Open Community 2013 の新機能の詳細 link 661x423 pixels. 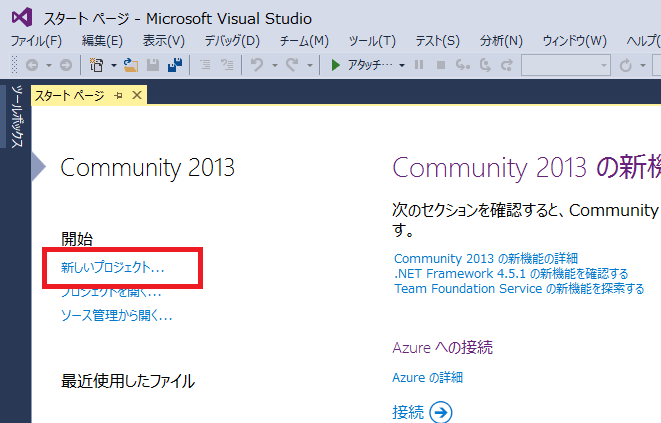486,258
